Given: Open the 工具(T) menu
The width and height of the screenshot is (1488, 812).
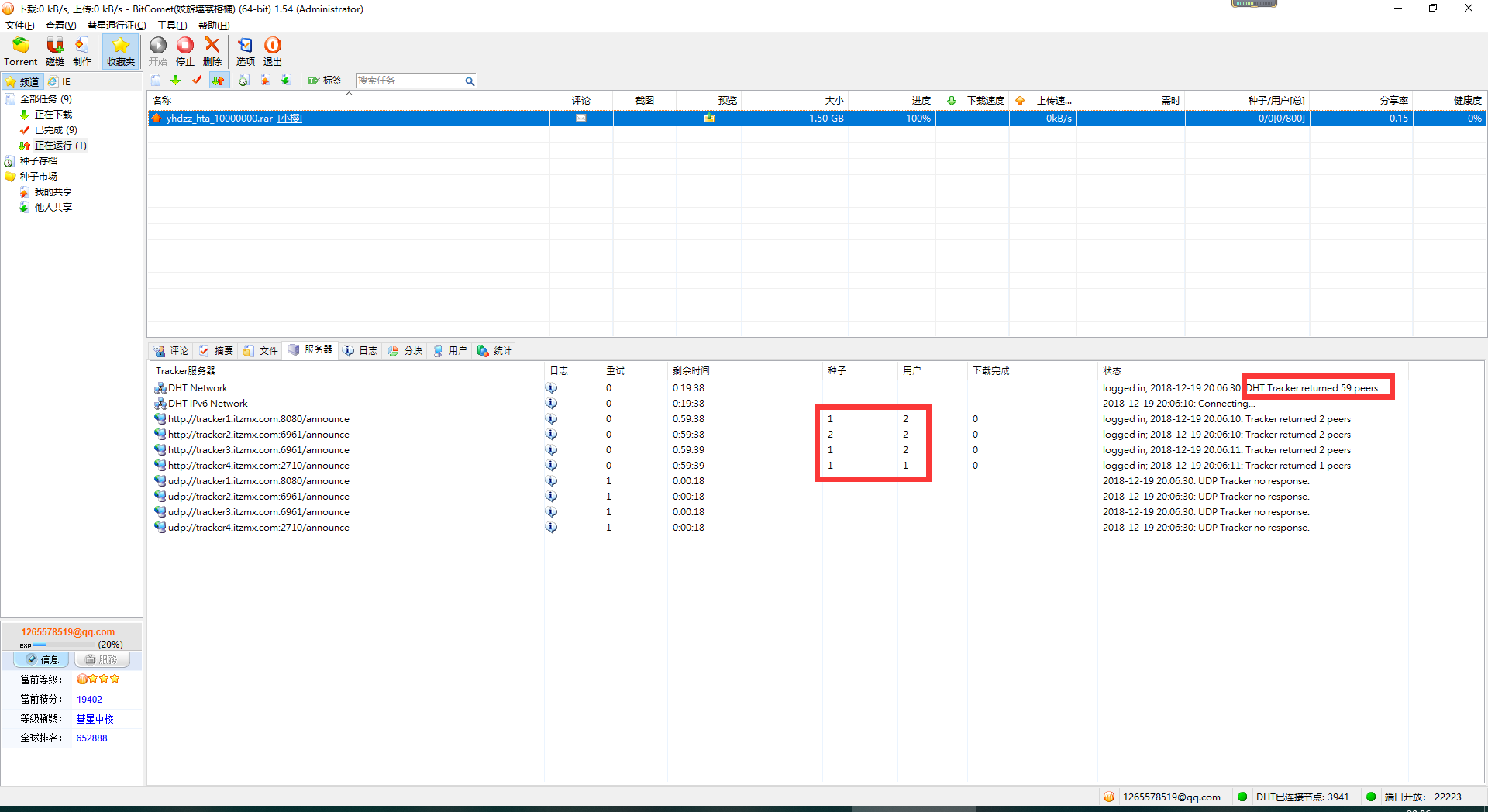Looking at the screenshot, I should 172,26.
